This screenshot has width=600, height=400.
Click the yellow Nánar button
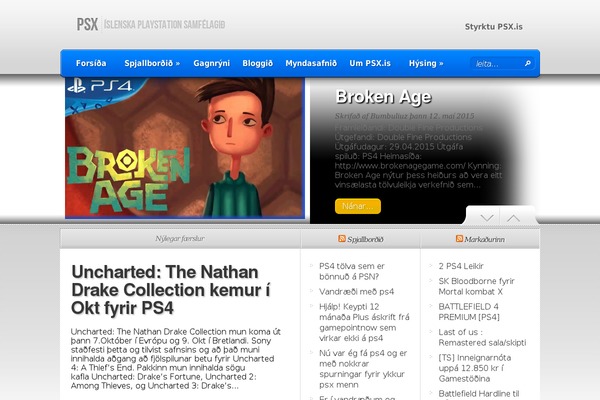pos(358,206)
